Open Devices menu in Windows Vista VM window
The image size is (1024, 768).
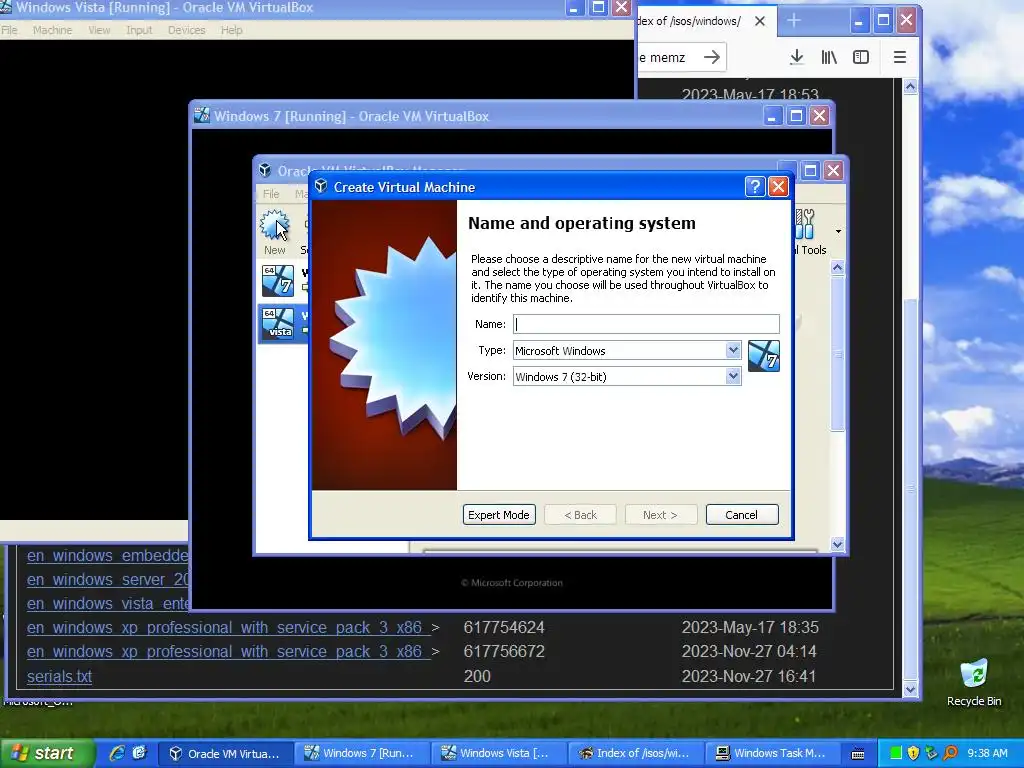click(x=186, y=30)
